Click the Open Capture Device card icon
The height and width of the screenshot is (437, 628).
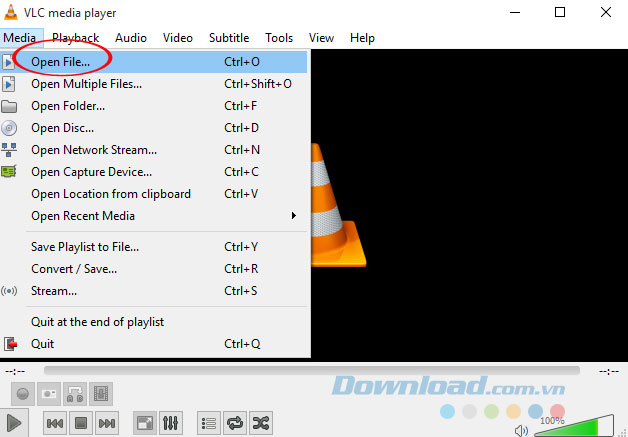point(9,172)
